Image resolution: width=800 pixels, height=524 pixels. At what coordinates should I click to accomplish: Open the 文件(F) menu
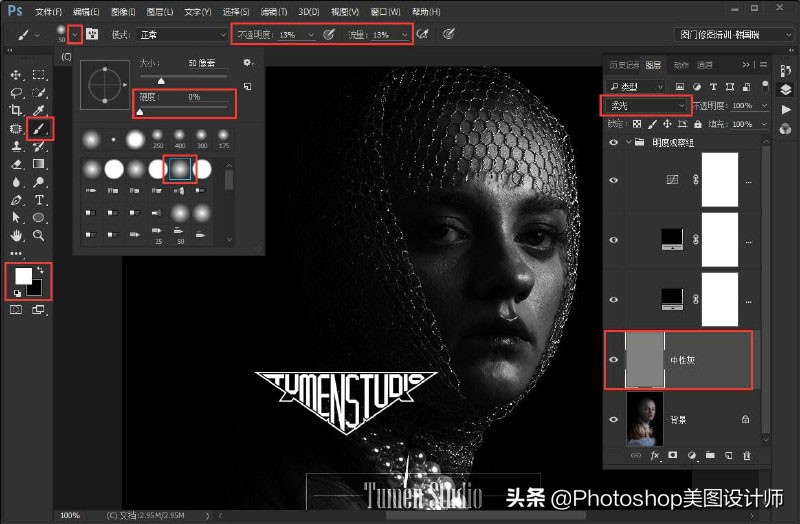click(49, 11)
